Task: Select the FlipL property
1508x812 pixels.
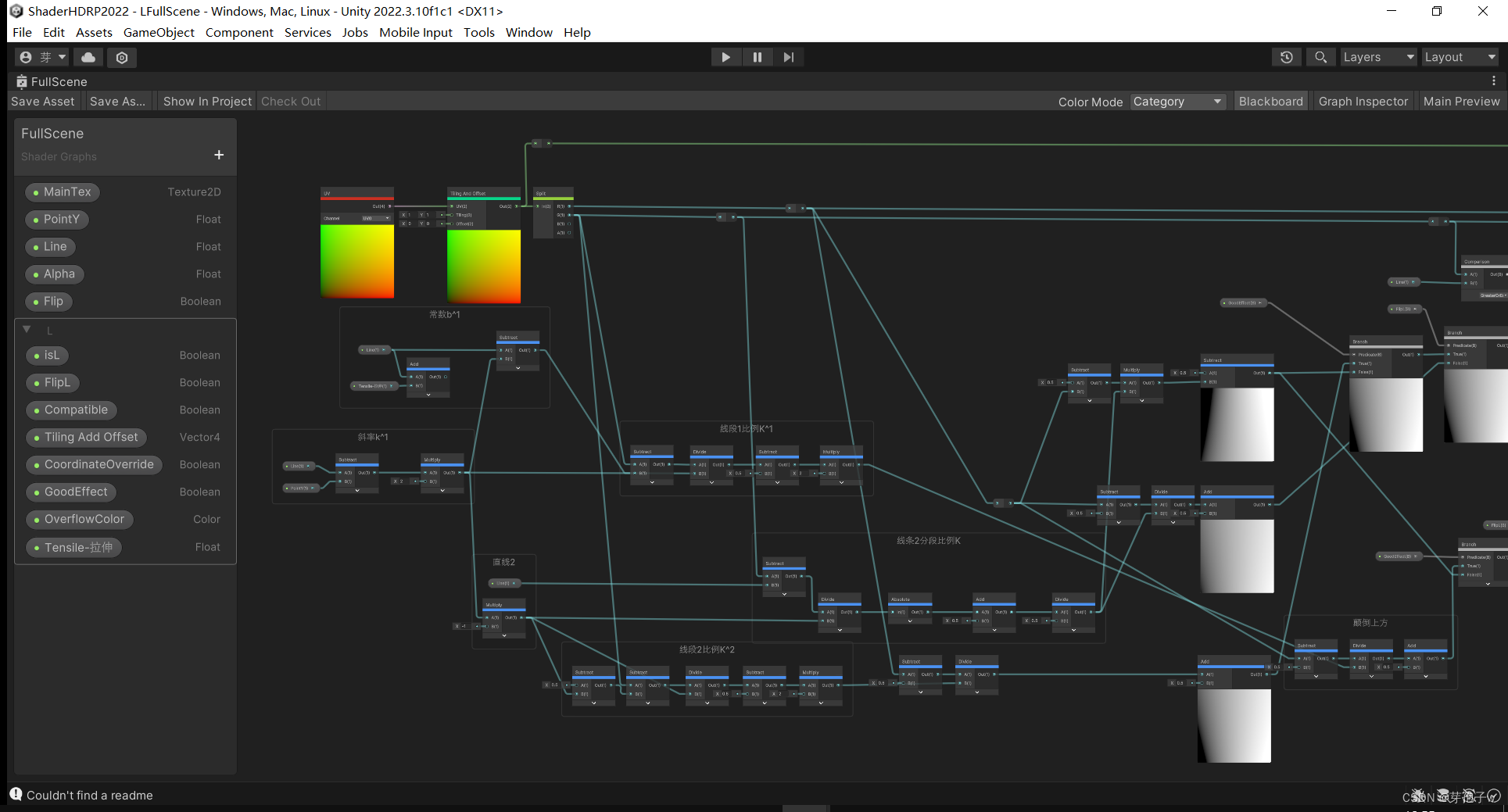Action: (x=52, y=382)
